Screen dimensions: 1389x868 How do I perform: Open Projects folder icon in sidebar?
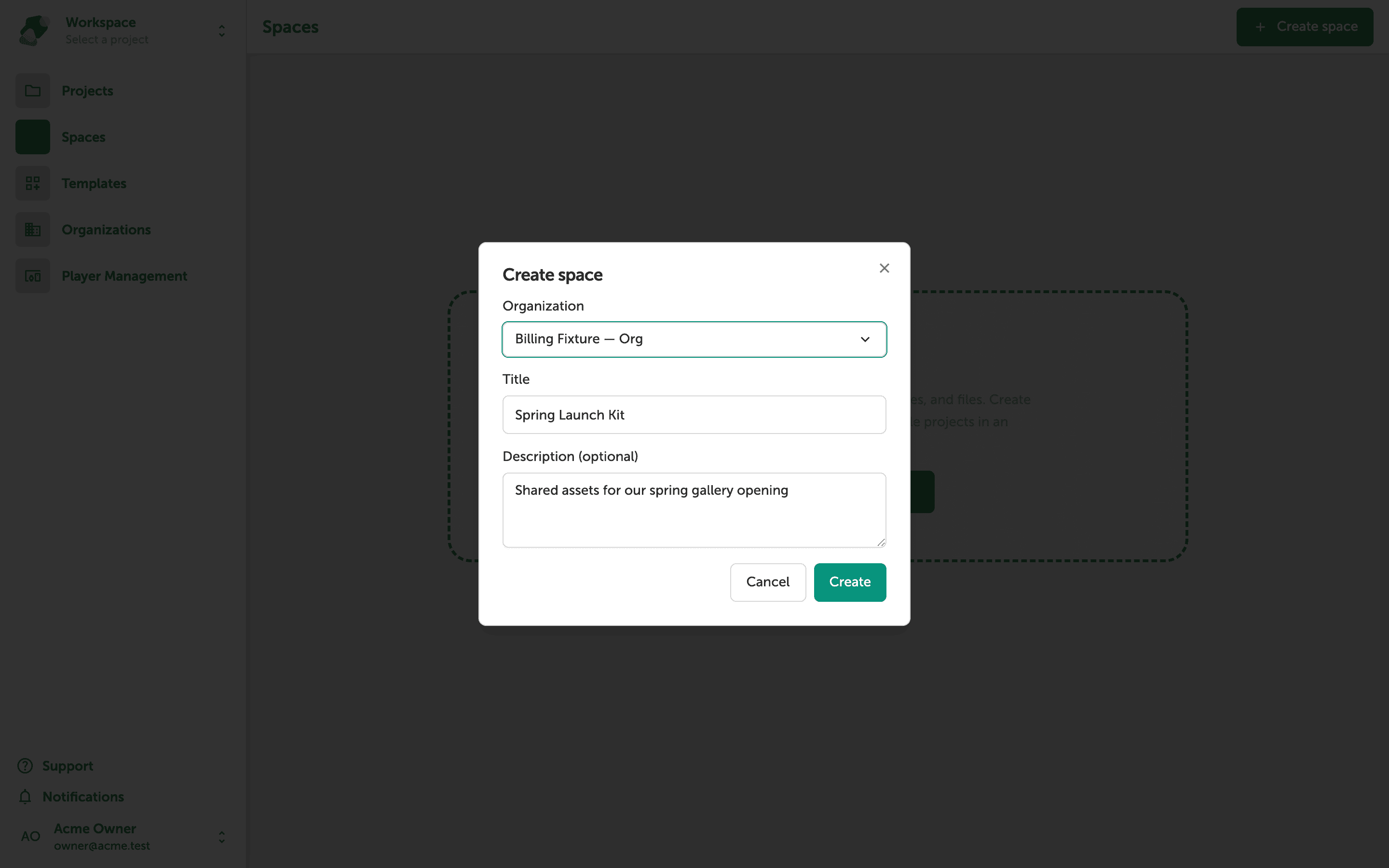tap(33, 91)
